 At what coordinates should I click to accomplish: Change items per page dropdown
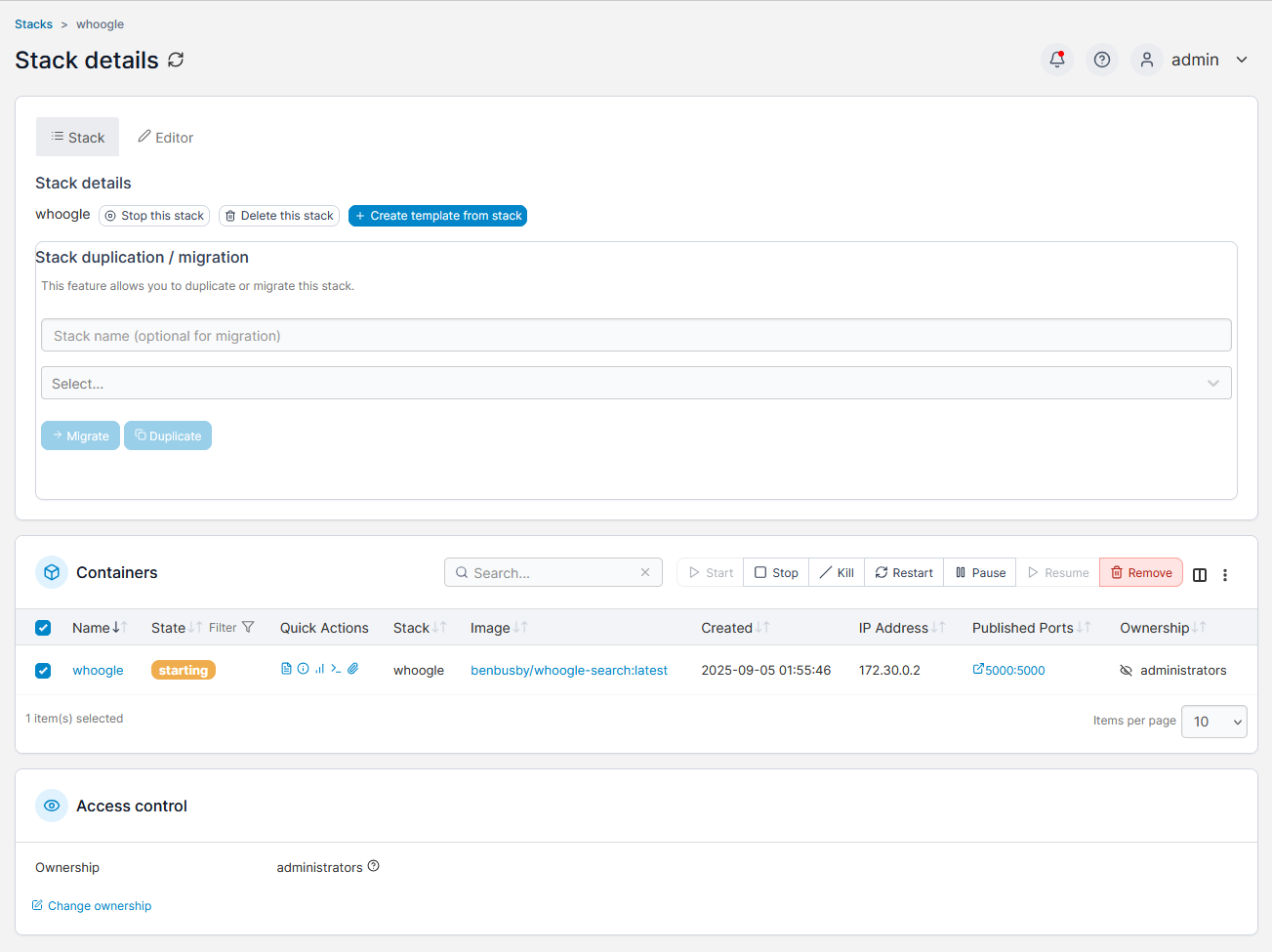pos(1213,722)
